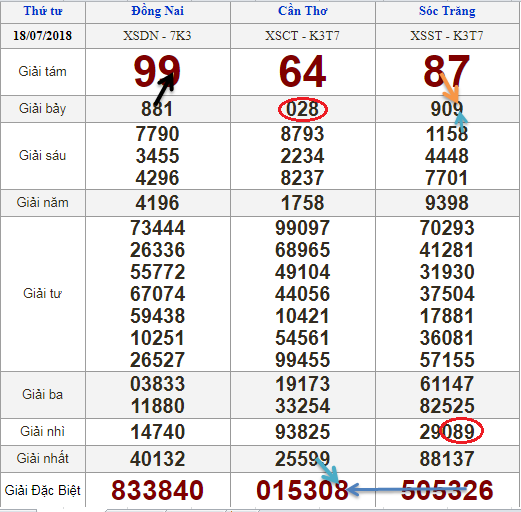Select first prize number 40132
This screenshot has width=521, height=512.
[x=157, y=459]
